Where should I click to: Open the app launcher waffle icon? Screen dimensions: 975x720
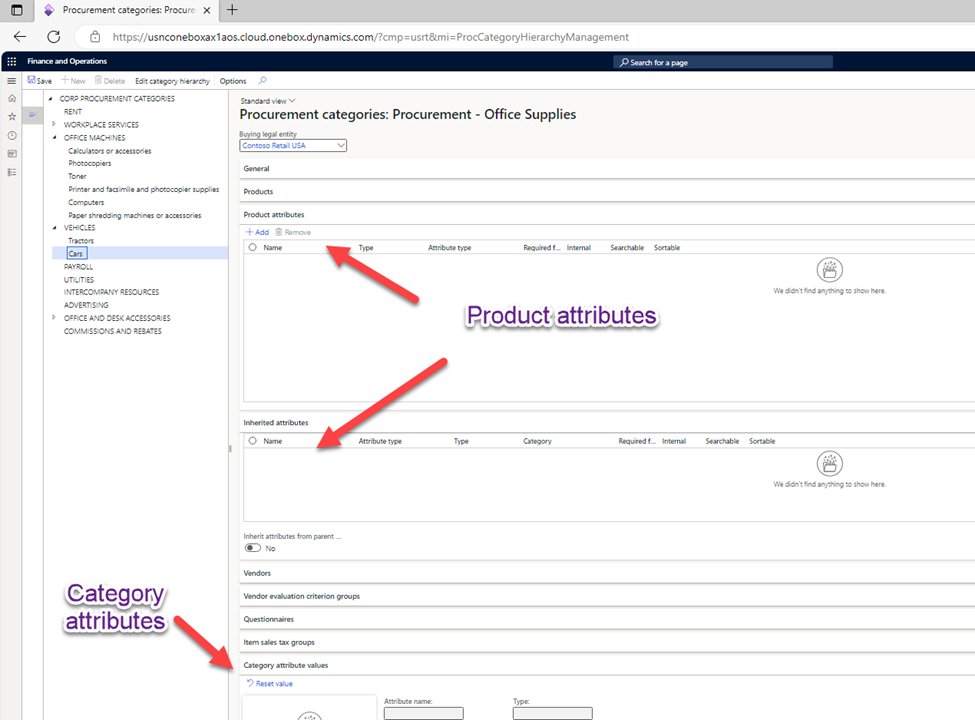click(11, 61)
